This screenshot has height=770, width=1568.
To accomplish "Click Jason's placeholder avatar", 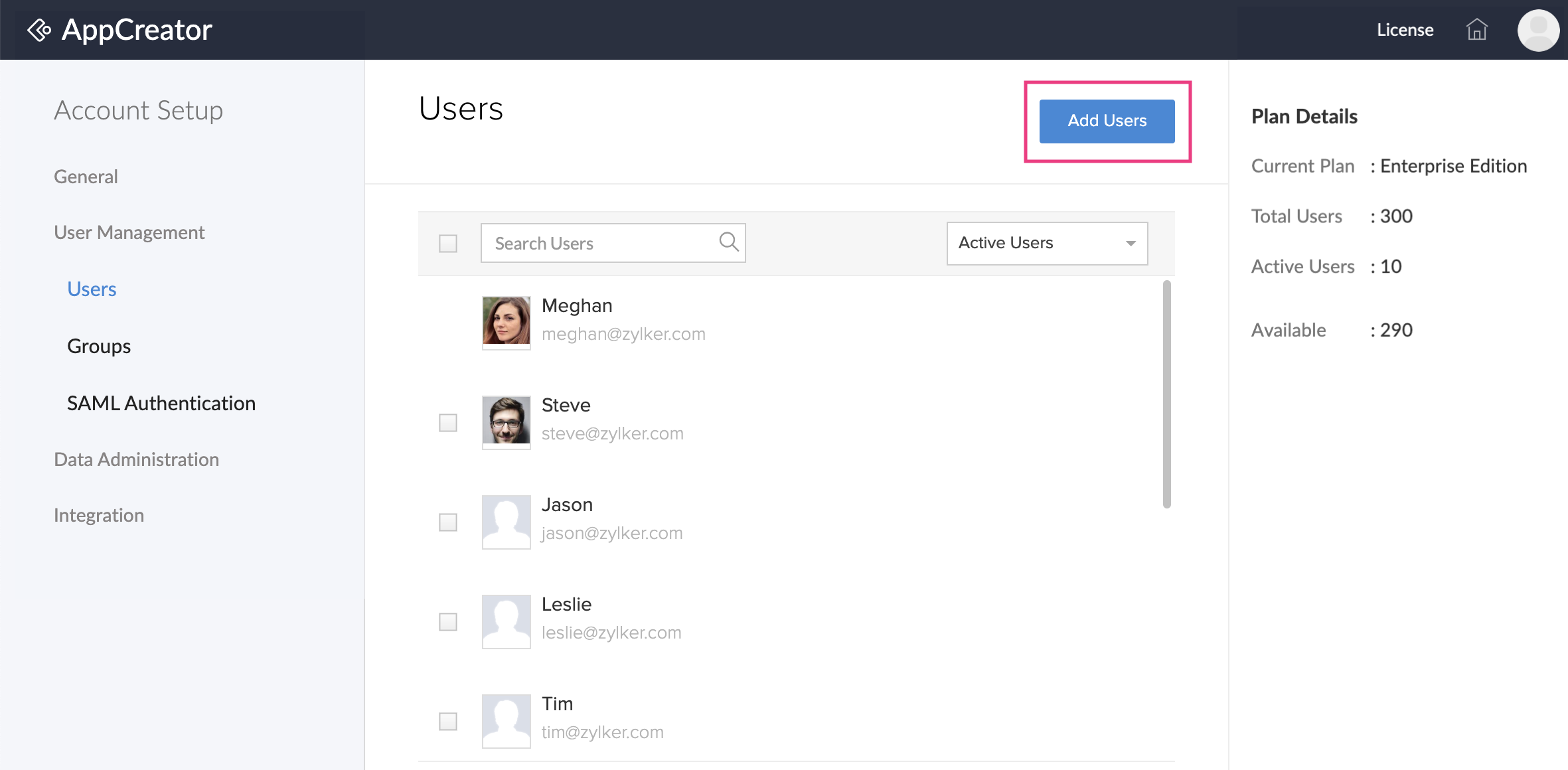I will coord(506,521).
